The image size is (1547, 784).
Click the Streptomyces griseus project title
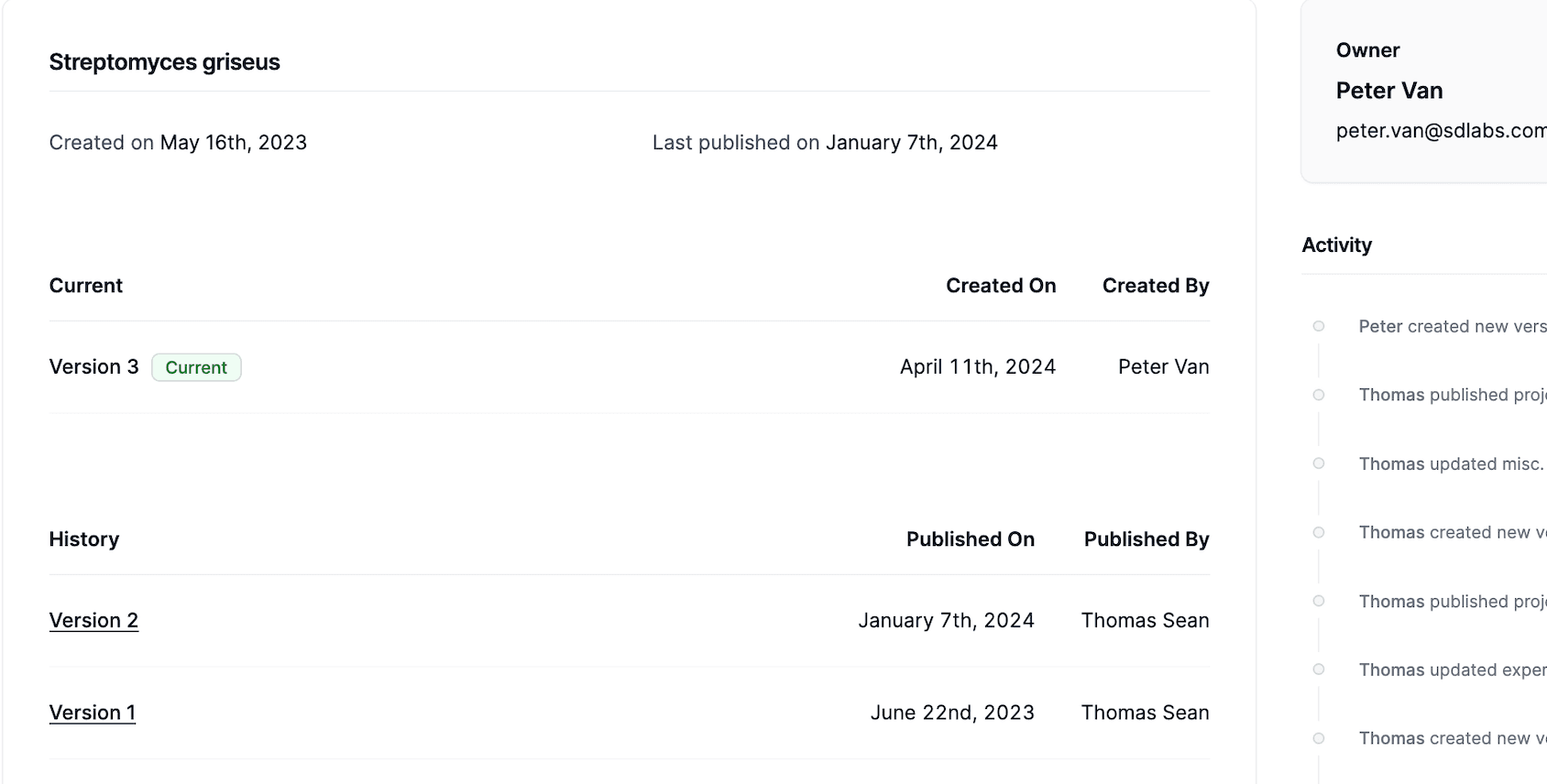[x=165, y=62]
